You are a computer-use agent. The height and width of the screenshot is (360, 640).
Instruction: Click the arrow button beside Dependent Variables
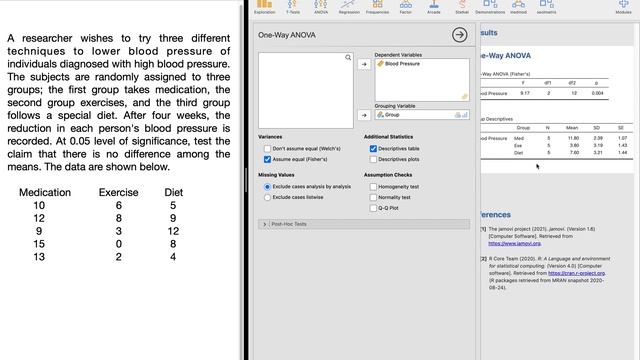pos(364,64)
